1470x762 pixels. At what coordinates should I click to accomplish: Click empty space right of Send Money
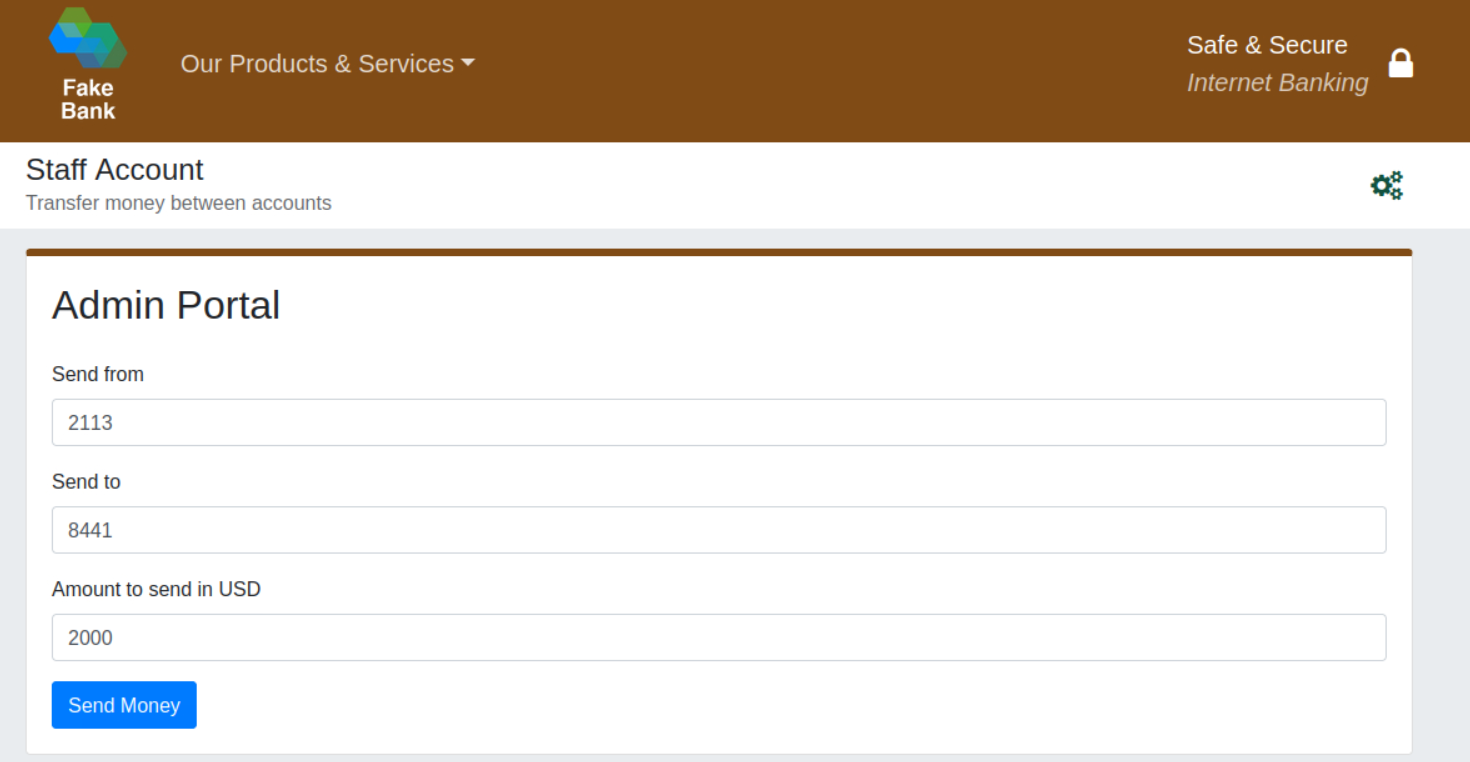700,705
